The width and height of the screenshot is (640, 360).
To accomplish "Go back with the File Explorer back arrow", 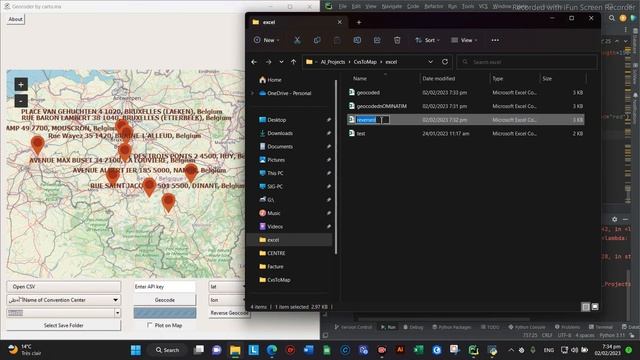I will (x=254, y=62).
